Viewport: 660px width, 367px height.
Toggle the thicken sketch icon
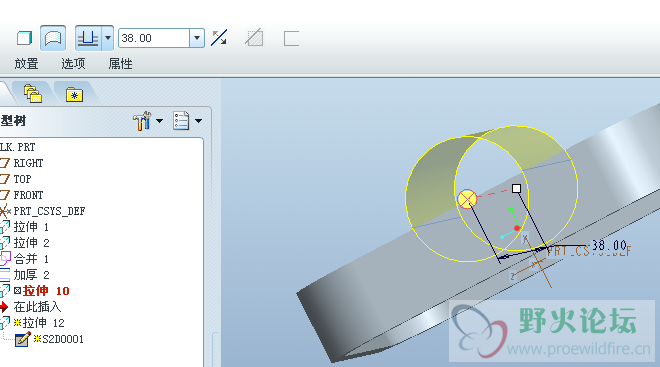(291, 38)
